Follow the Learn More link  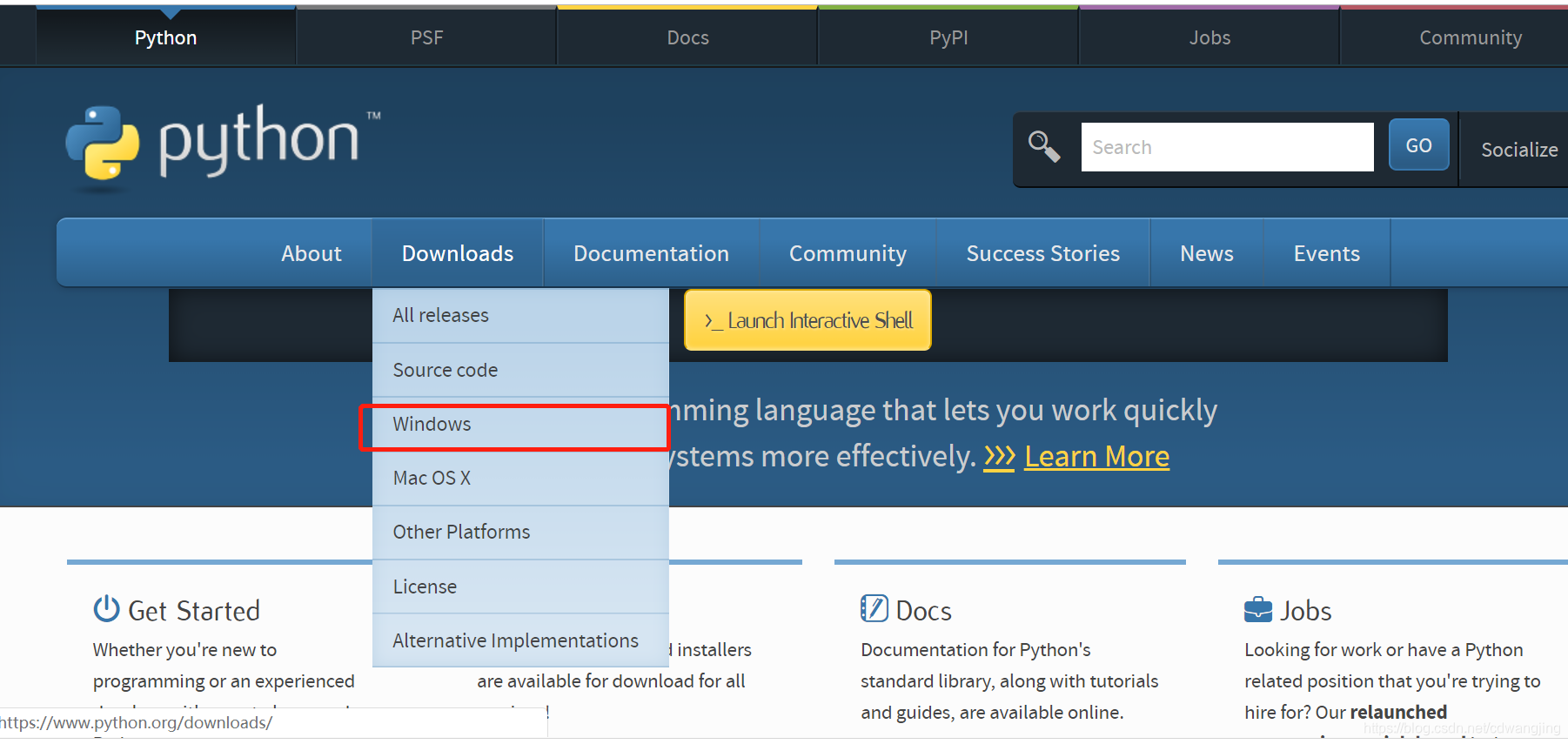click(x=1096, y=456)
